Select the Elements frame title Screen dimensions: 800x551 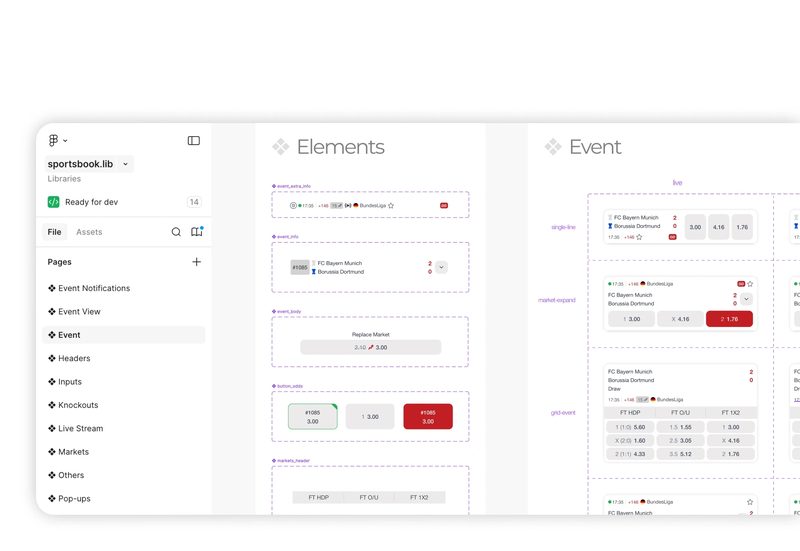point(341,147)
